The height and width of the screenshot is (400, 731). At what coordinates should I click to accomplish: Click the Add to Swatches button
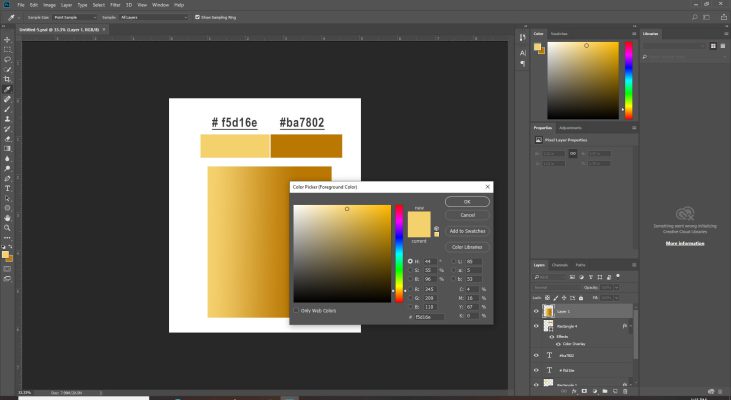point(467,230)
